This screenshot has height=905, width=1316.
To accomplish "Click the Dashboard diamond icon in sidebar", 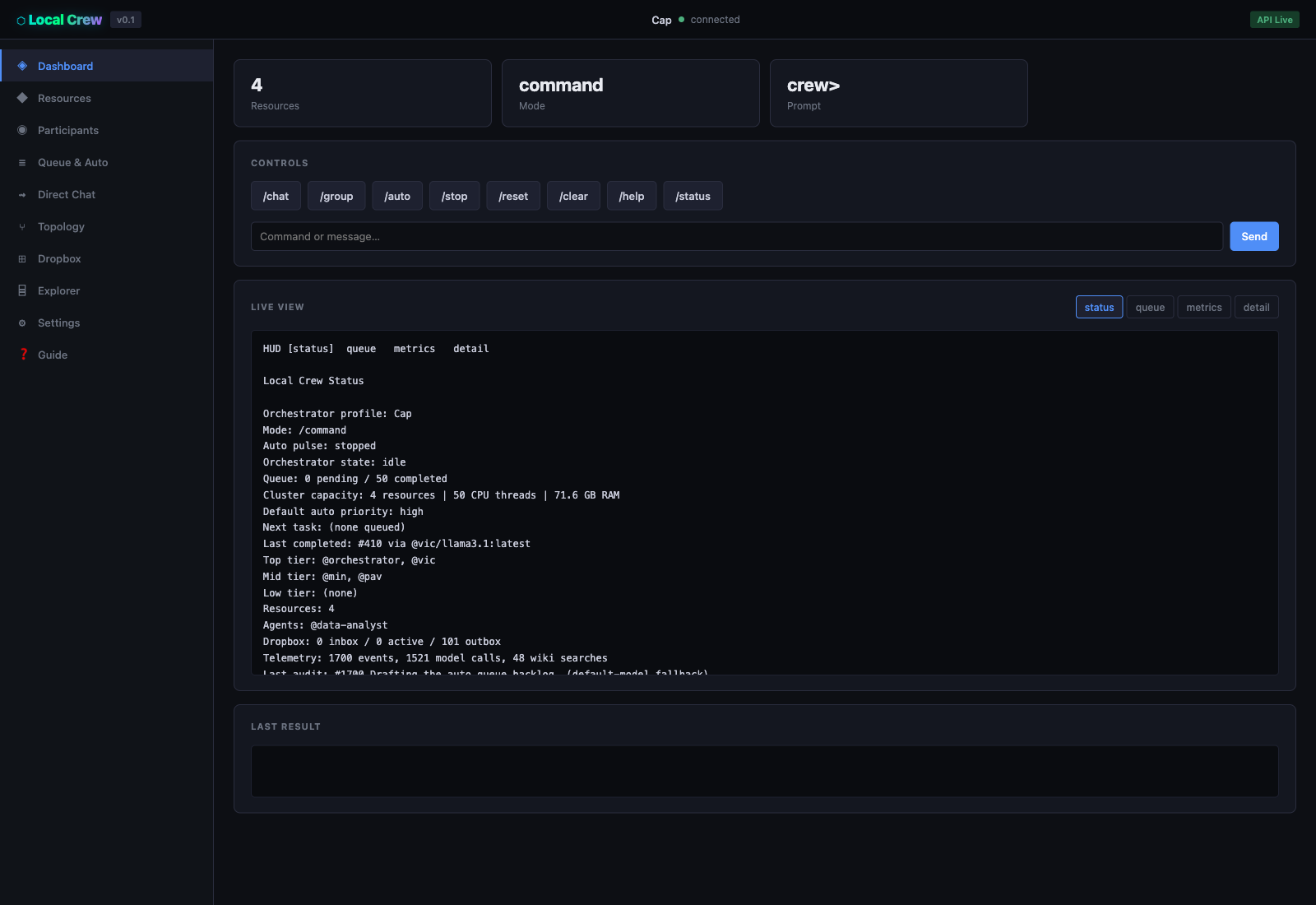I will [22, 66].
